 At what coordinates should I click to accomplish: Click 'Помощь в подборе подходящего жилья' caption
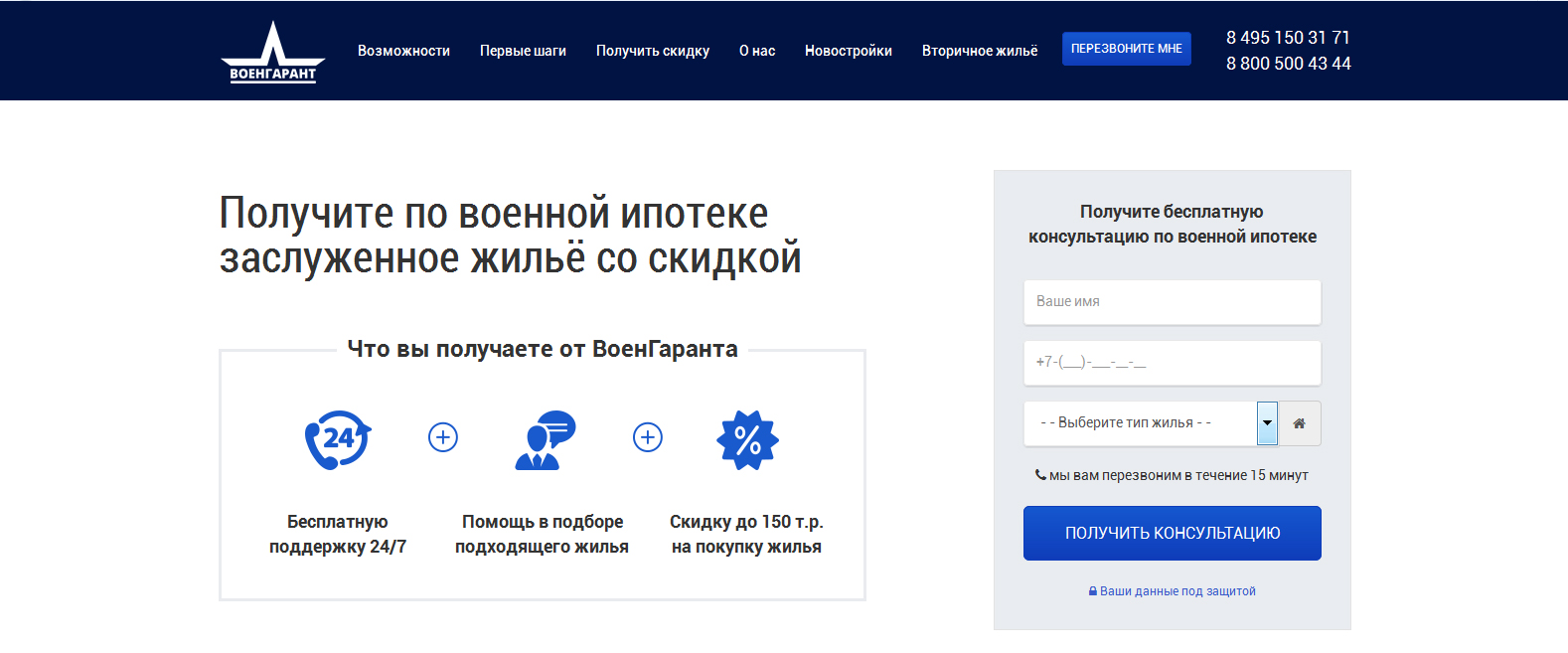pos(543,535)
